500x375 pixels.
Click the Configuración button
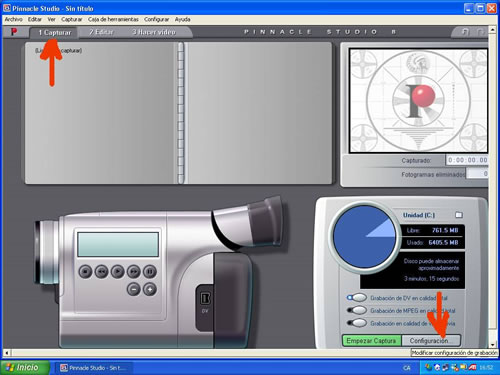coord(431,341)
